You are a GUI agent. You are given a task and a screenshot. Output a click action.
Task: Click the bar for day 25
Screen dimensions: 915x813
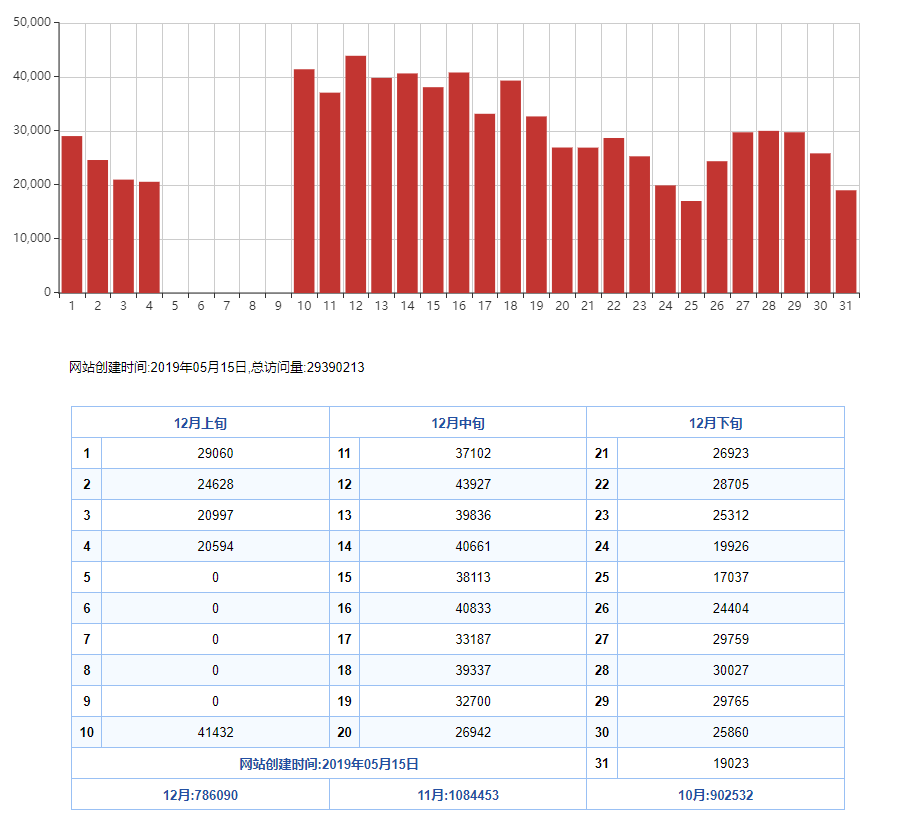(x=691, y=246)
